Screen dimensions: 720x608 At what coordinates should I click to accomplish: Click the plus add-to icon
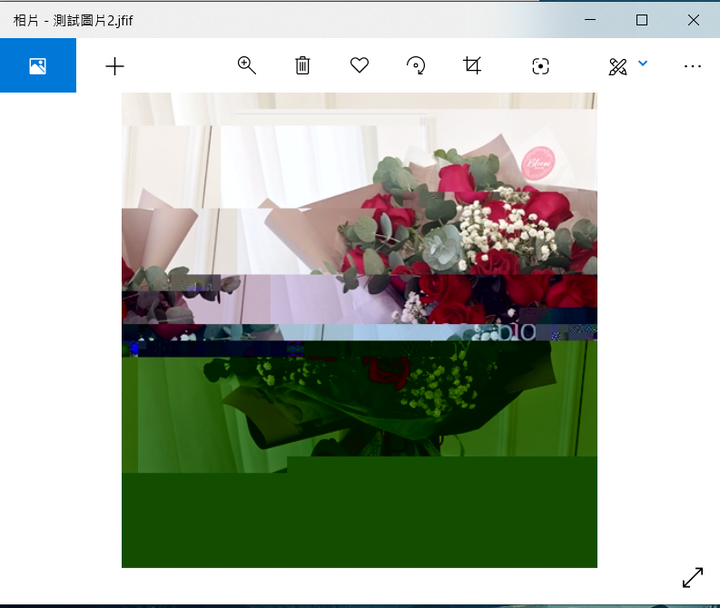click(115, 66)
